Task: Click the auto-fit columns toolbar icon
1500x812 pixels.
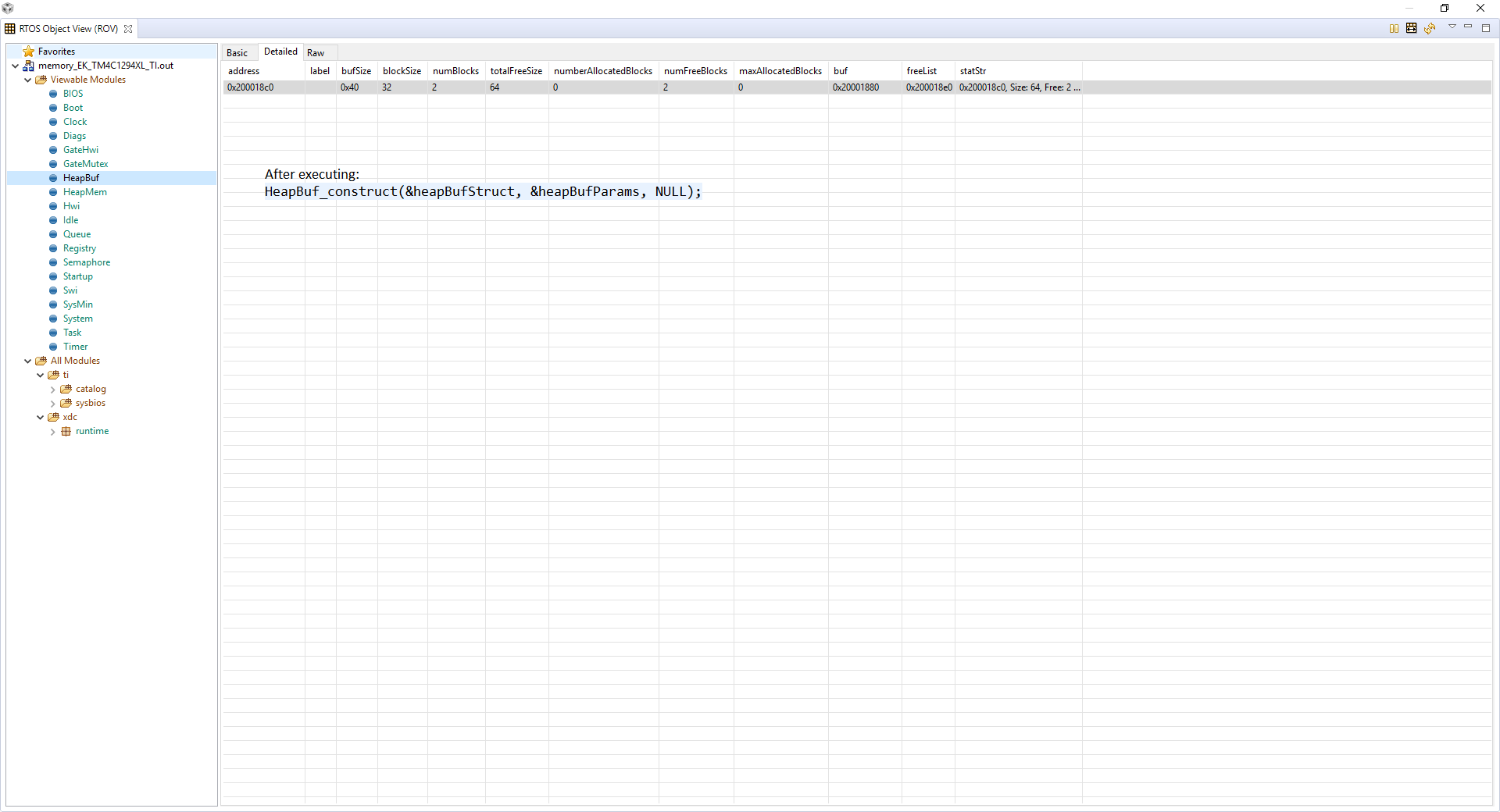Action: (1412, 28)
